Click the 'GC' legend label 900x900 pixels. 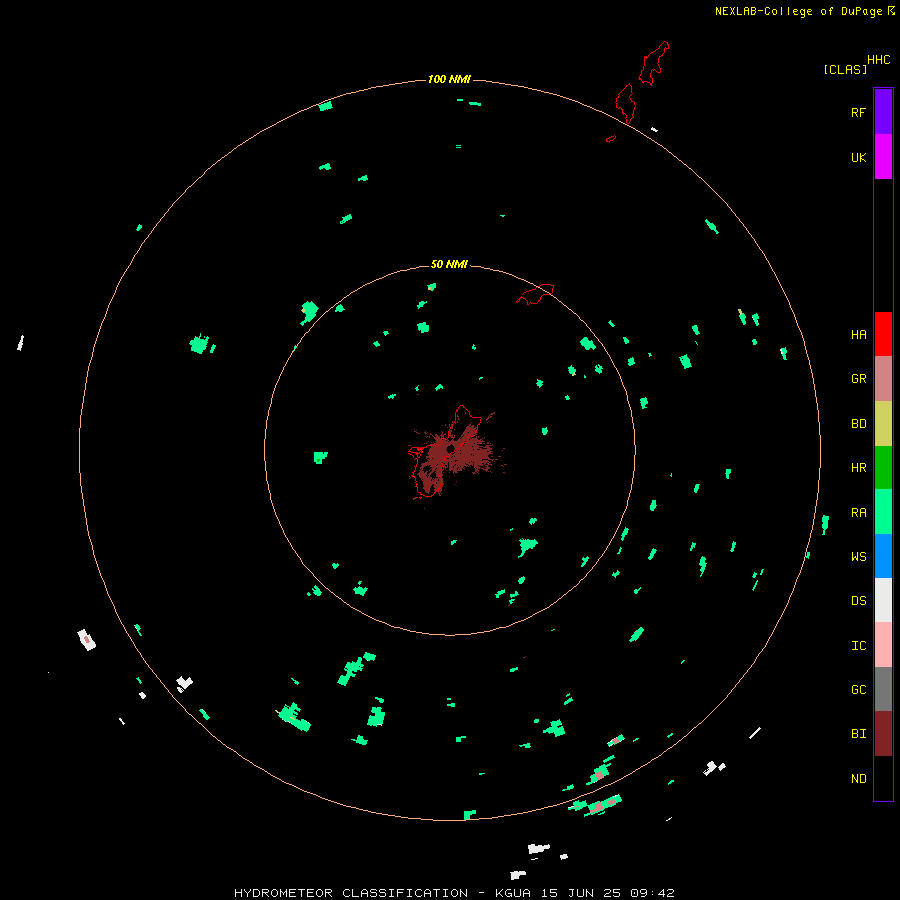858,690
